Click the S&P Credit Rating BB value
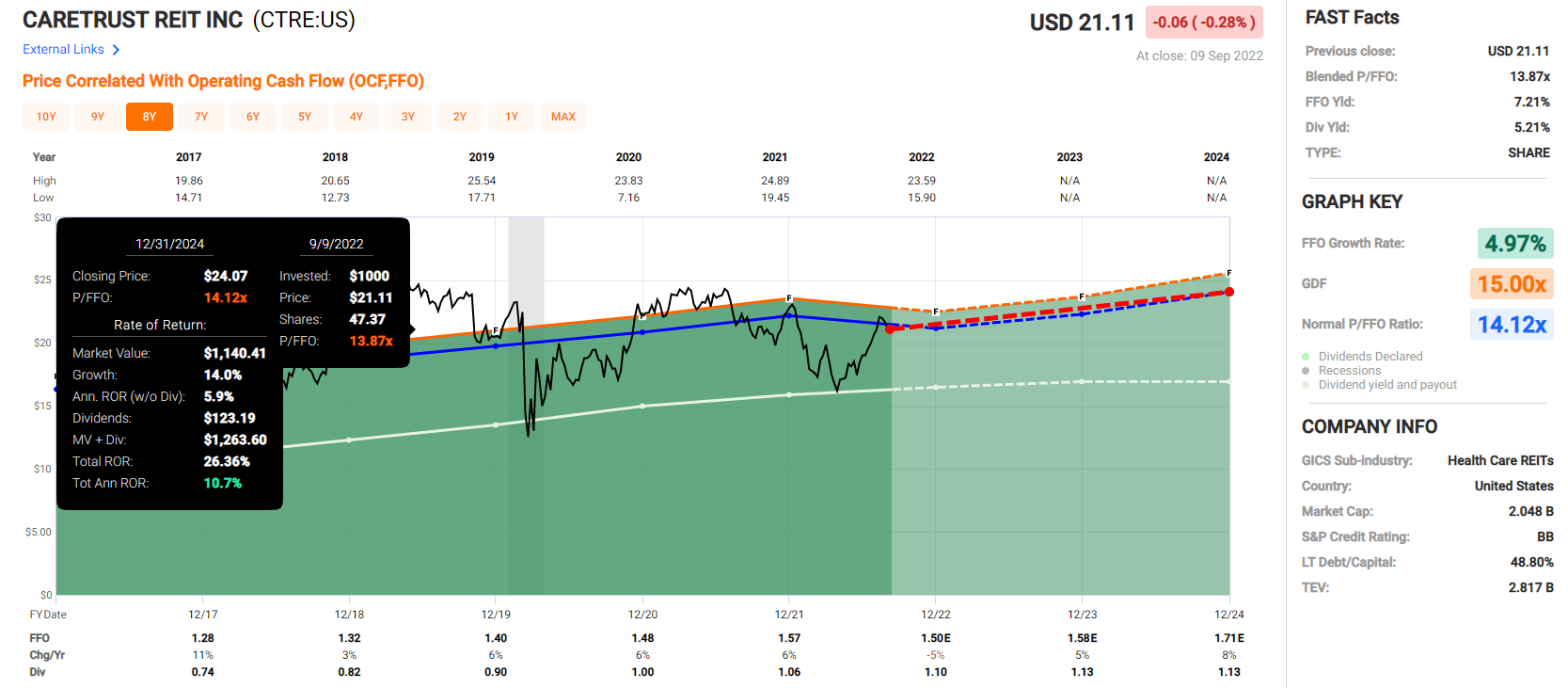Screen dimensions: 1568x688 1545,536
